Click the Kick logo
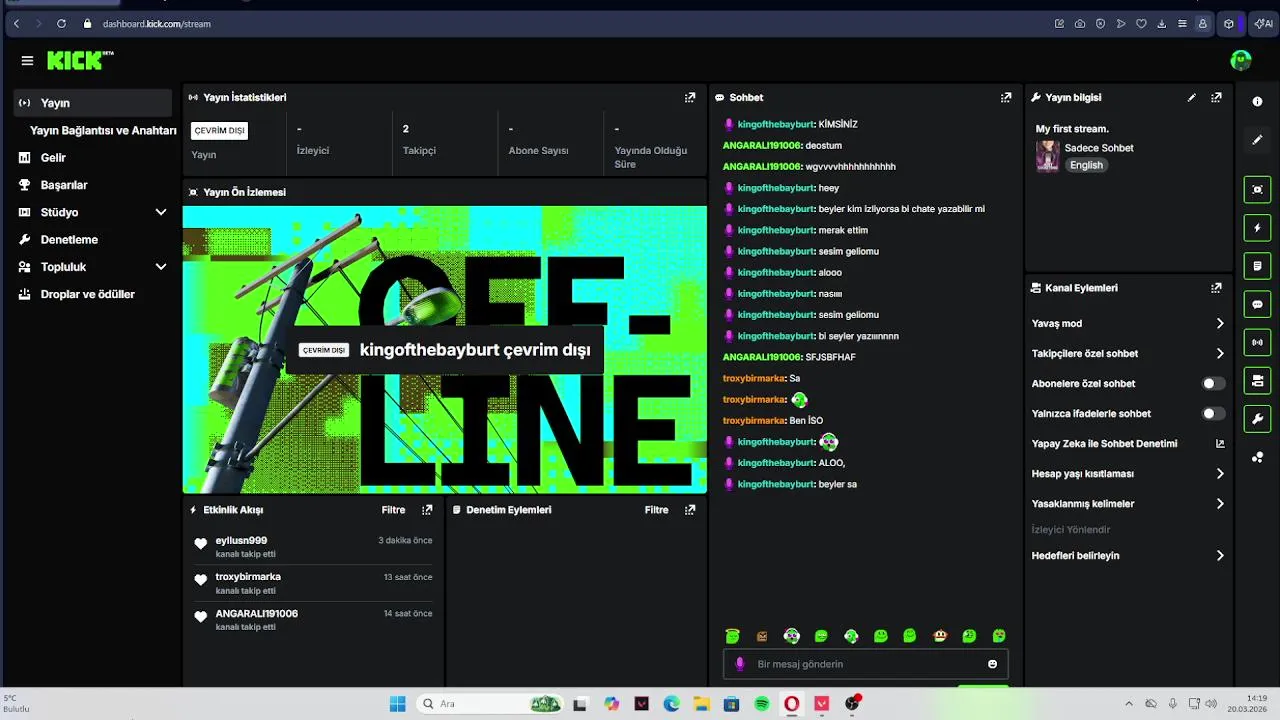The width and height of the screenshot is (1280, 720). [x=80, y=61]
